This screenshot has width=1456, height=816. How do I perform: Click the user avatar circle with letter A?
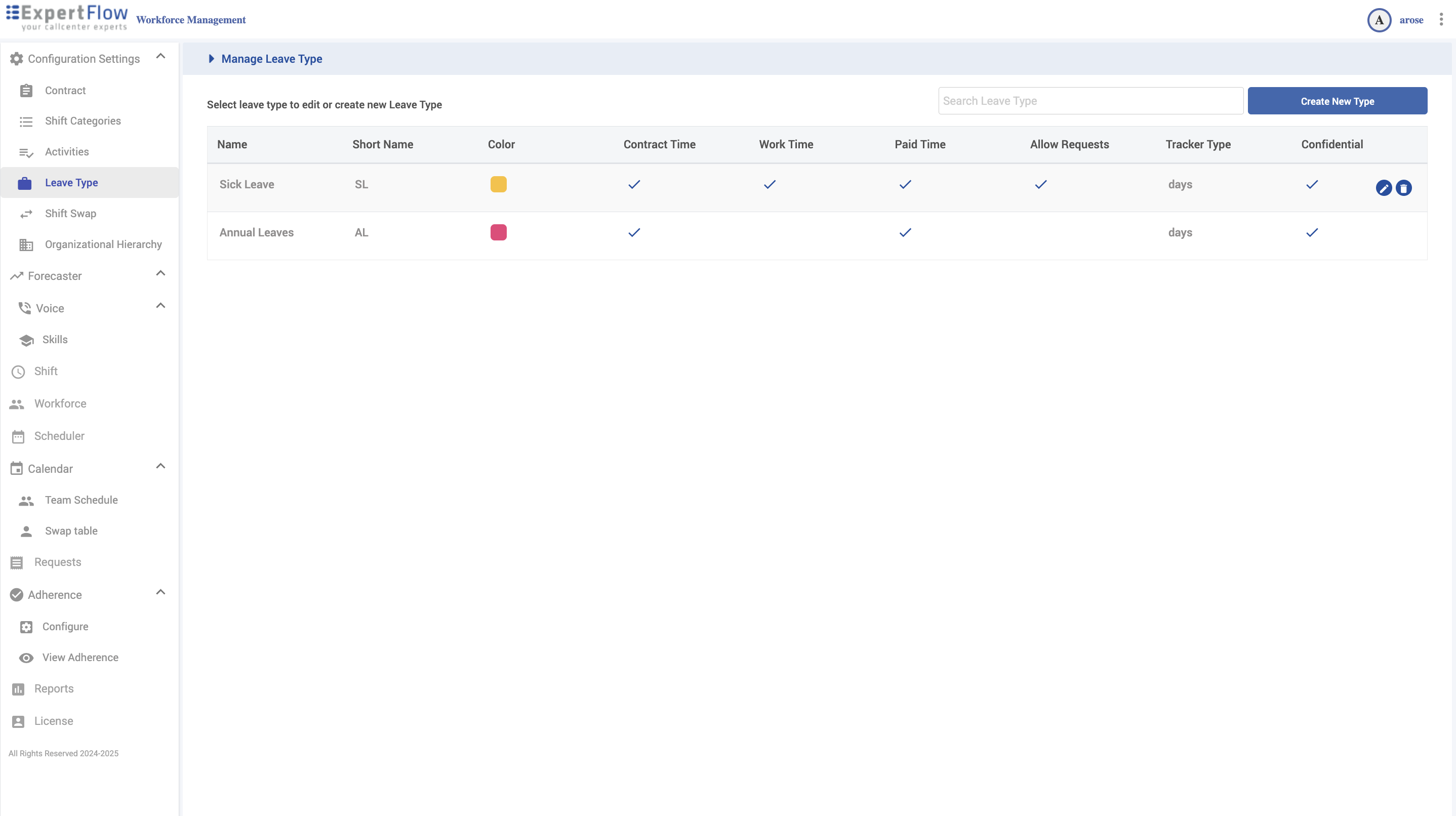point(1379,20)
